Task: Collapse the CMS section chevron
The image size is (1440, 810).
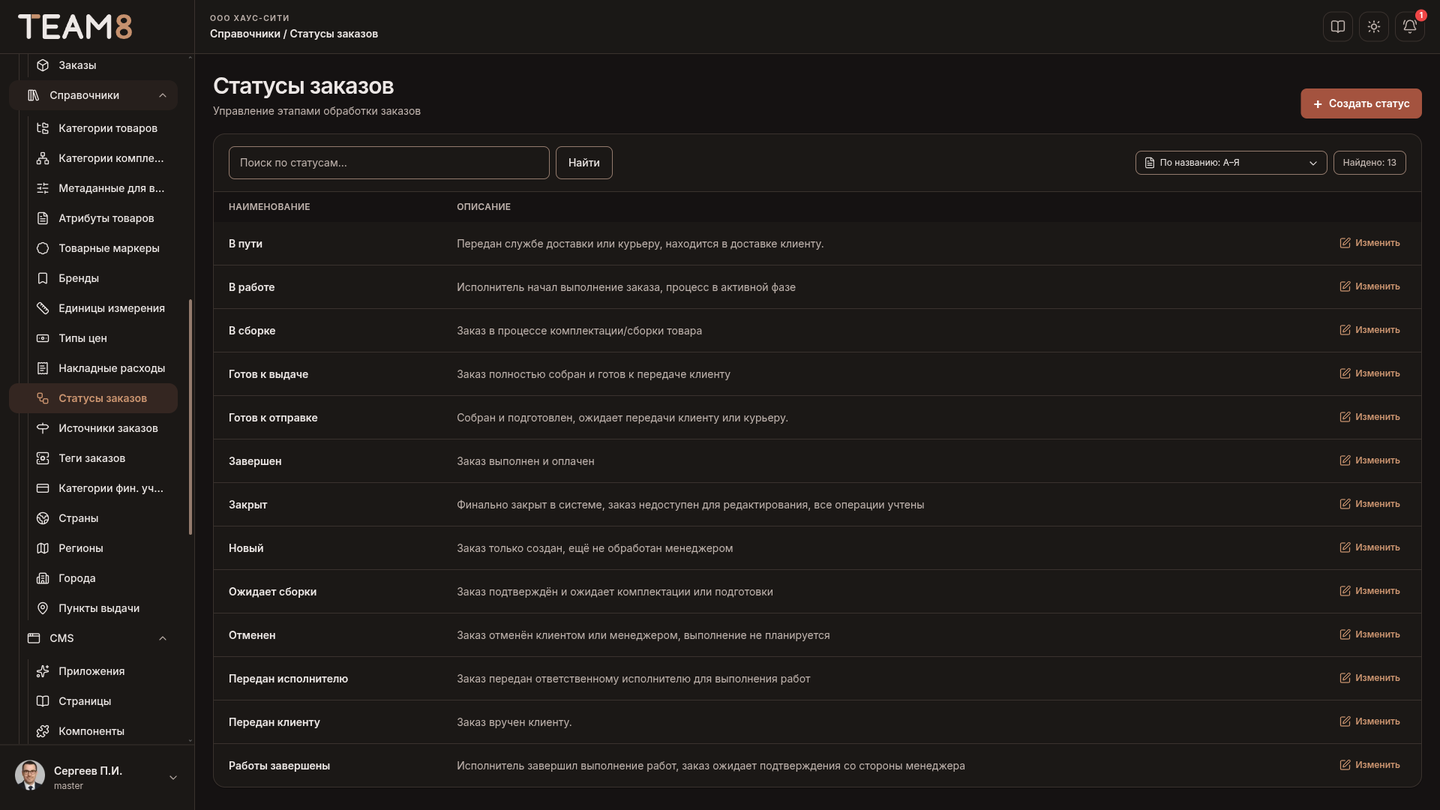Action: coord(163,638)
